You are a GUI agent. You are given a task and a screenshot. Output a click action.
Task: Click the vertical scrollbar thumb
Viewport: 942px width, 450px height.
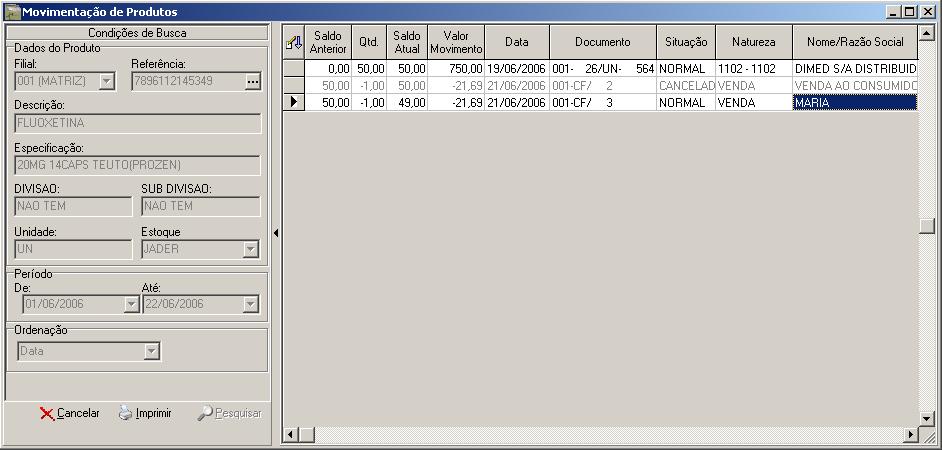(927, 227)
